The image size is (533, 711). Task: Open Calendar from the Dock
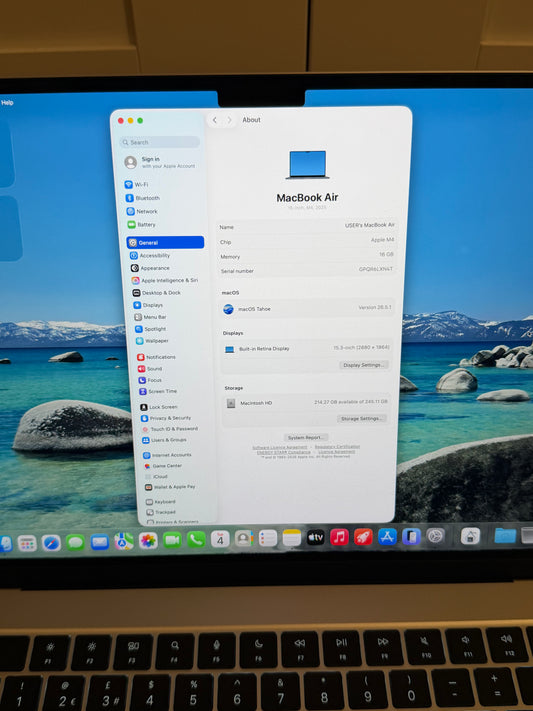220,539
